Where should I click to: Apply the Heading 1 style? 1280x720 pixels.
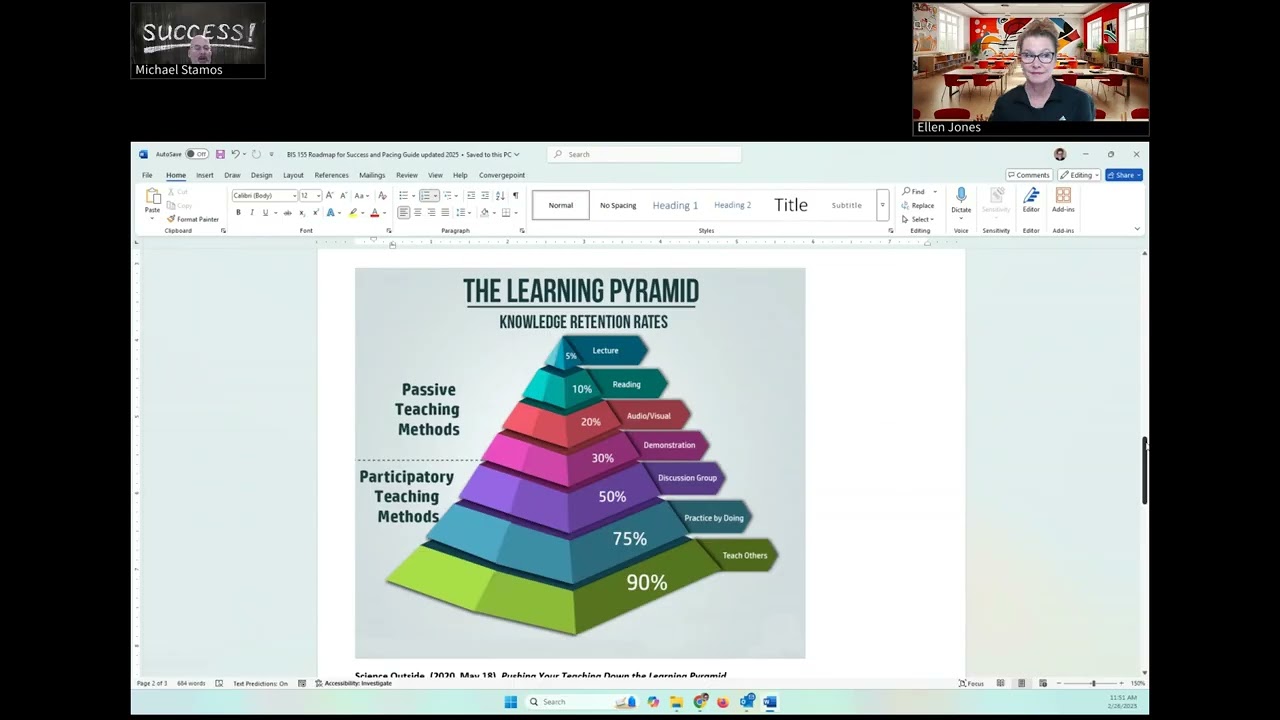pos(676,205)
